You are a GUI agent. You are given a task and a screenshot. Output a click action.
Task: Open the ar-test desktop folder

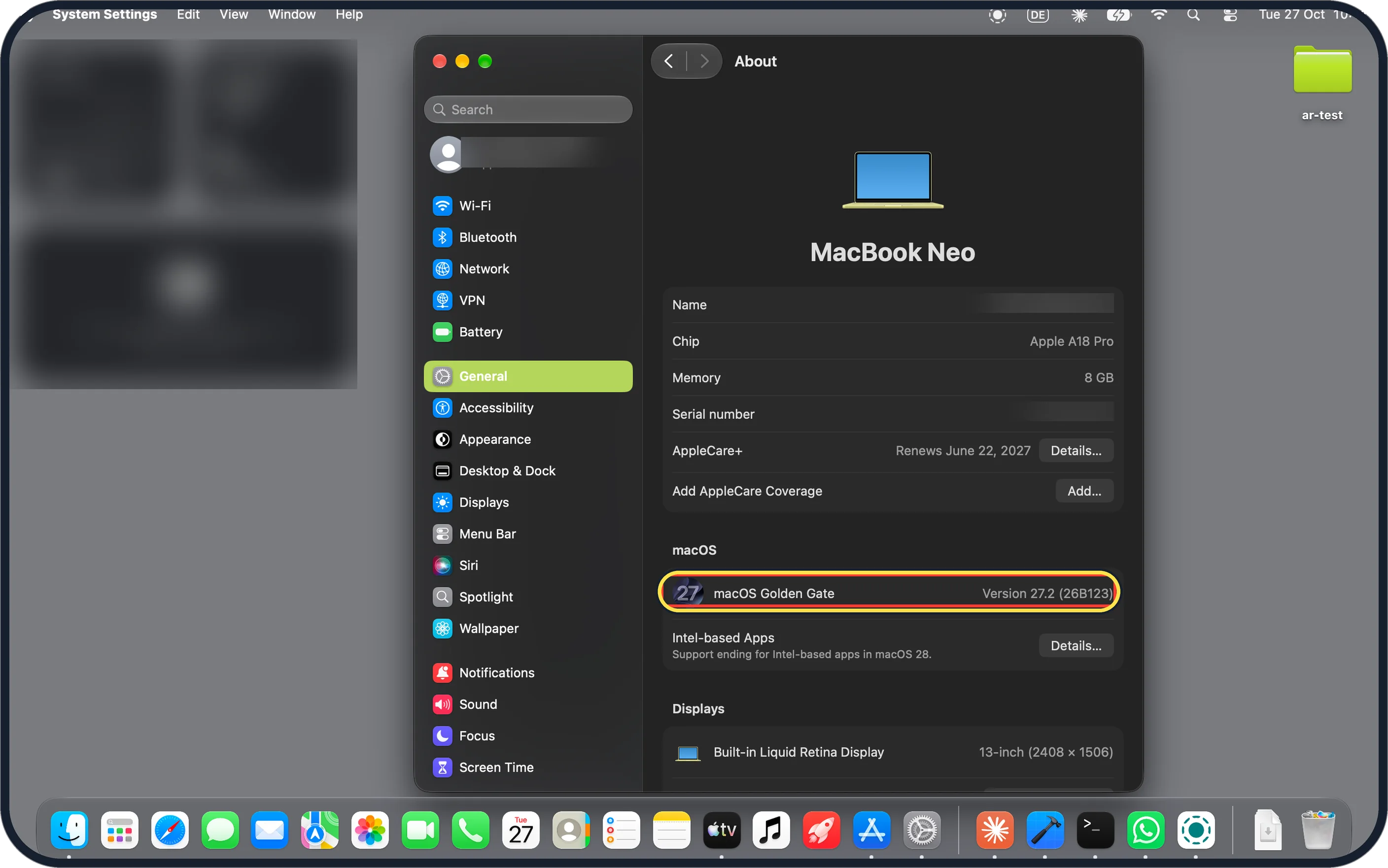click(x=1322, y=83)
